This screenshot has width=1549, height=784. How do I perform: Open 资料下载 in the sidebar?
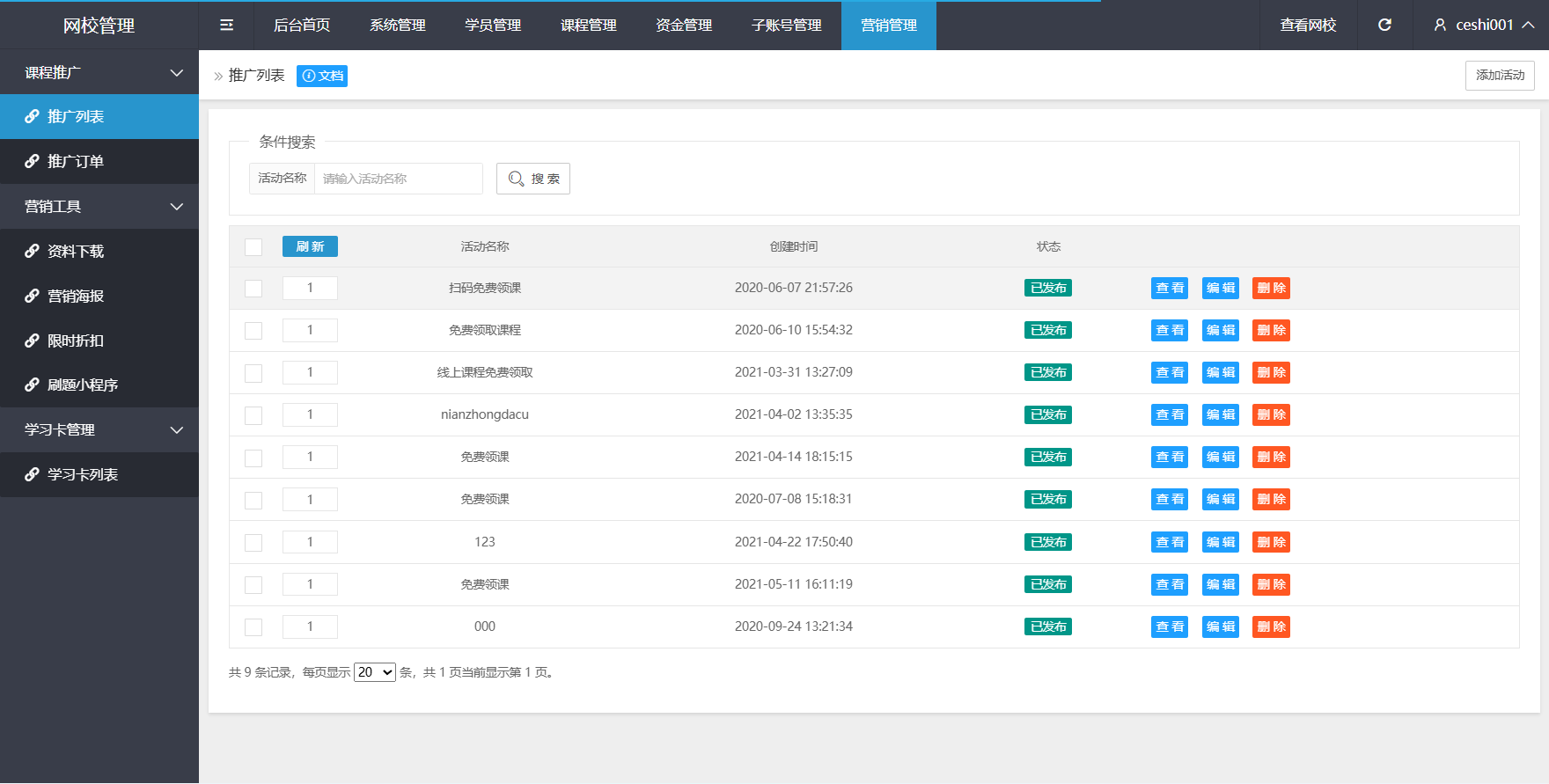[x=99, y=251]
